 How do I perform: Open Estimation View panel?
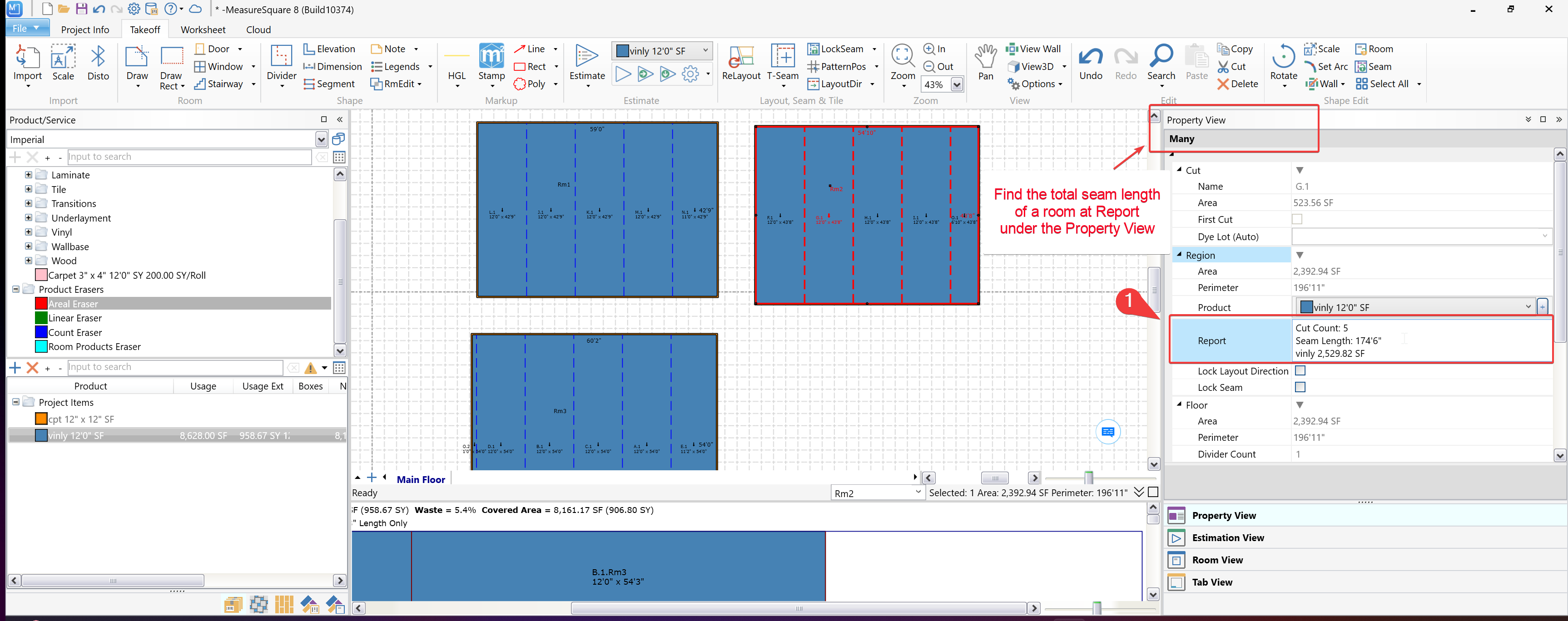[x=1228, y=537]
